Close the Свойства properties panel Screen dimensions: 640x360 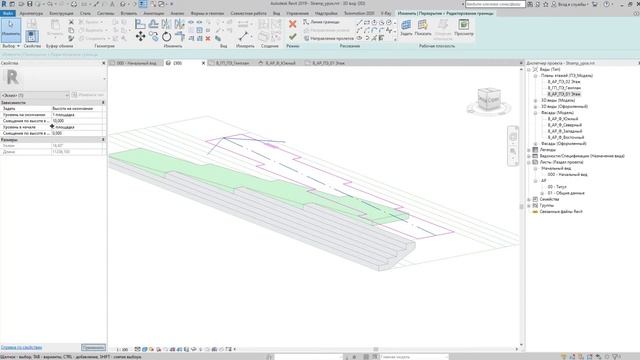[103, 63]
